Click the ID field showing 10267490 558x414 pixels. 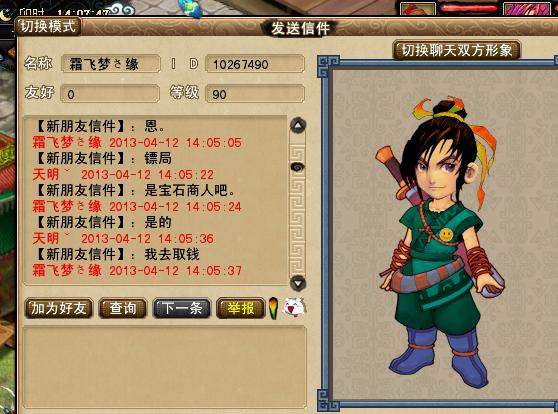pos(255,64)
